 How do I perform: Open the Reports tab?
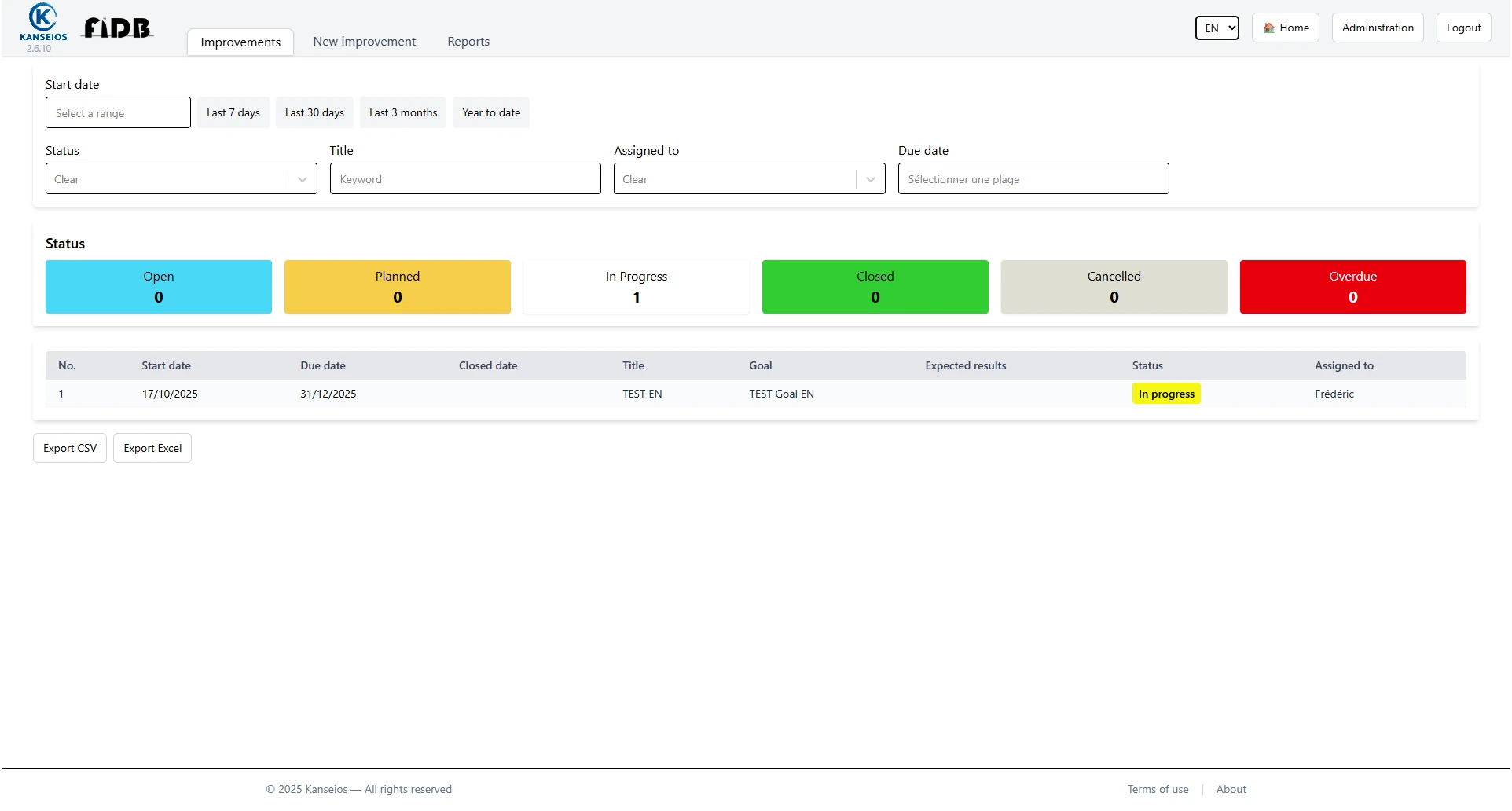pyautogui.click(x=468, y=42)
